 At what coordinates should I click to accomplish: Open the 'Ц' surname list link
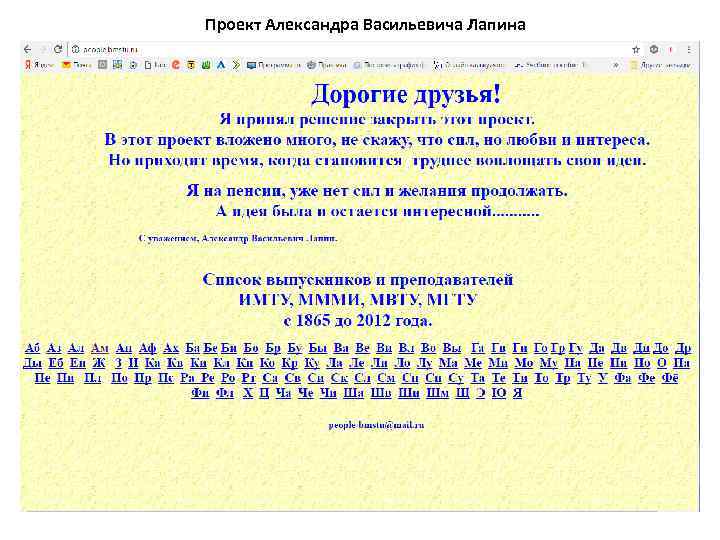pyautogui.click(x=264, y=393)
